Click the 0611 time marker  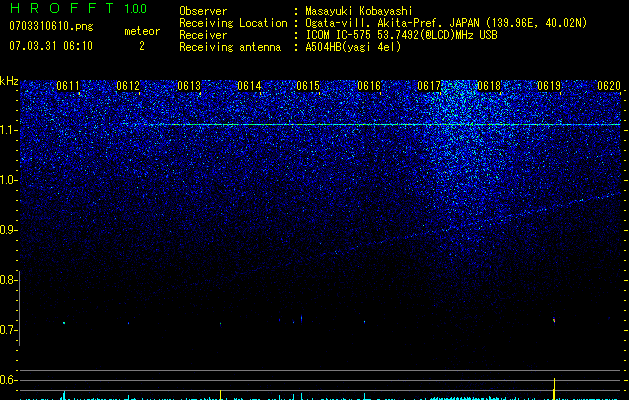tap(68, 86)
